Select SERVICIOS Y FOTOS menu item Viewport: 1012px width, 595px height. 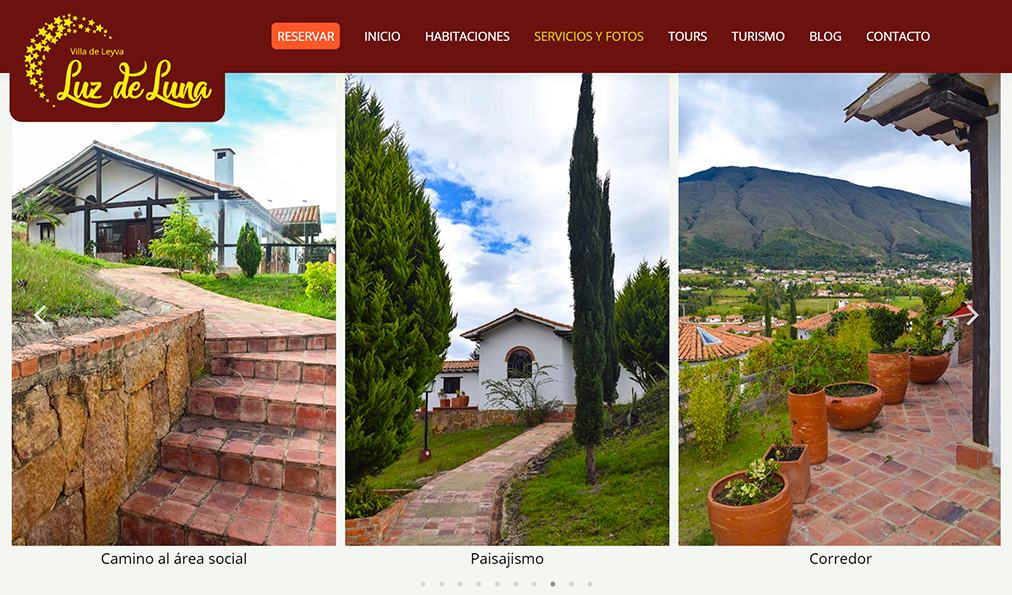pos(589,37)
